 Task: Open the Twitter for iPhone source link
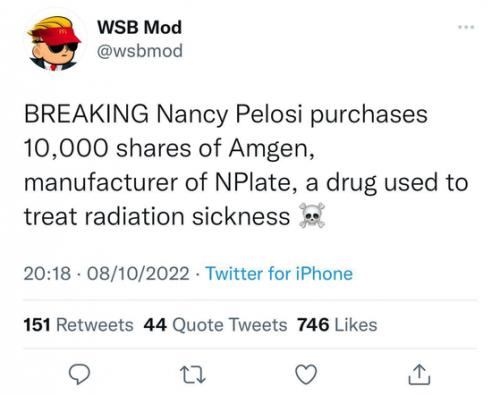pos(279,274)
